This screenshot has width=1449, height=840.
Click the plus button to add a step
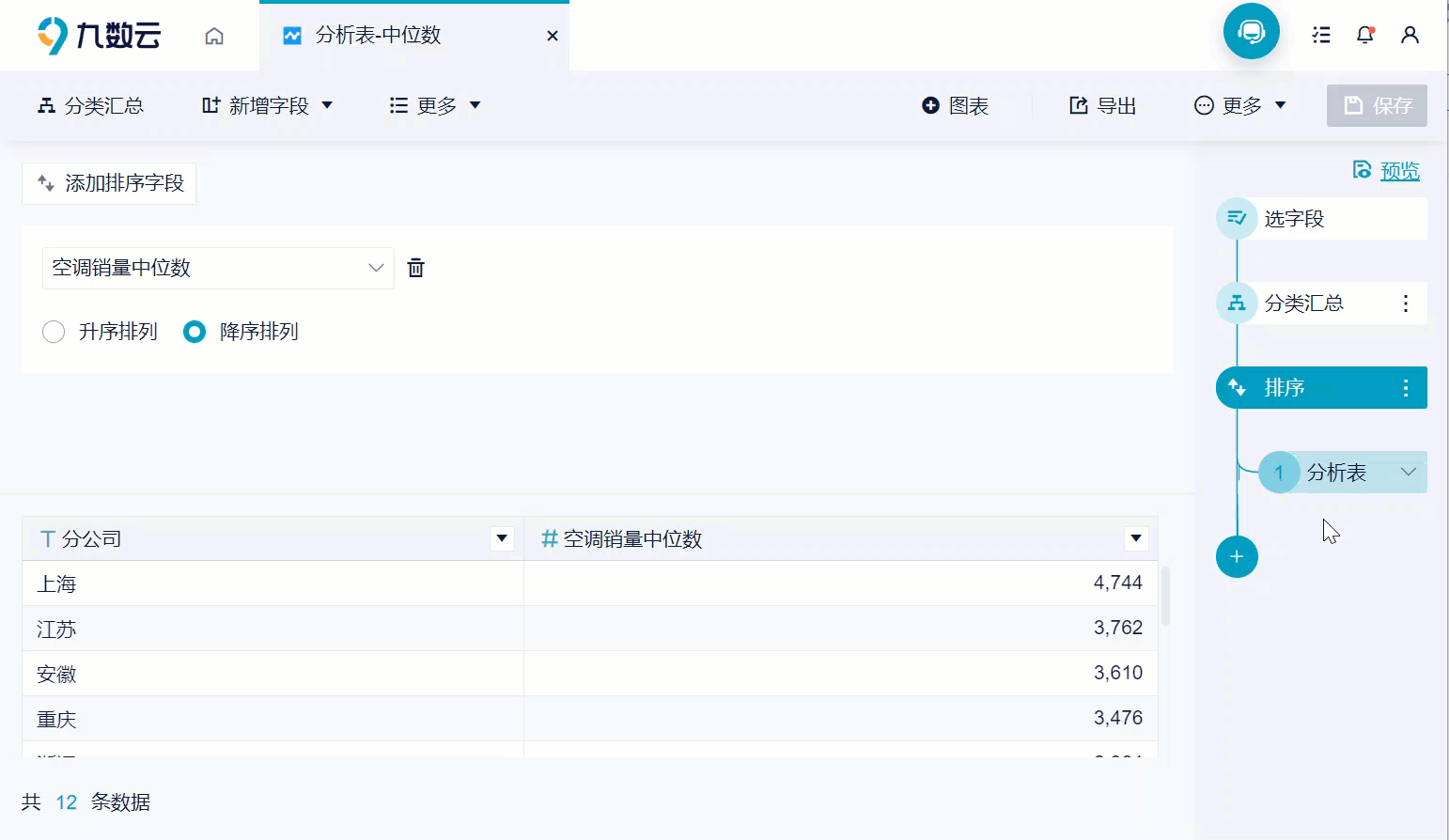pyautogui.click(x=1237, y=556)
